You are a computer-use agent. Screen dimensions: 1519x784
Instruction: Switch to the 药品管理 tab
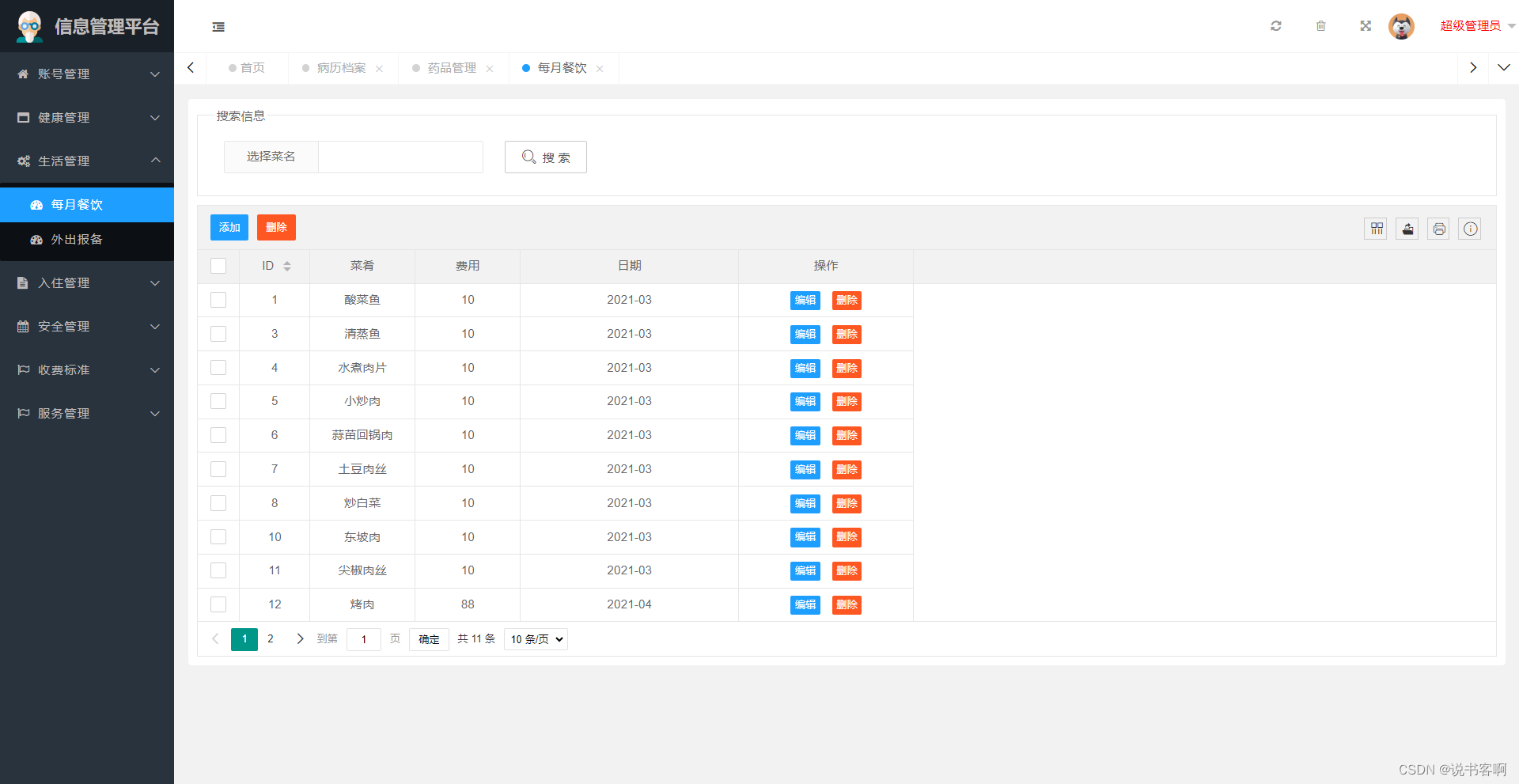tap(452, 68)
